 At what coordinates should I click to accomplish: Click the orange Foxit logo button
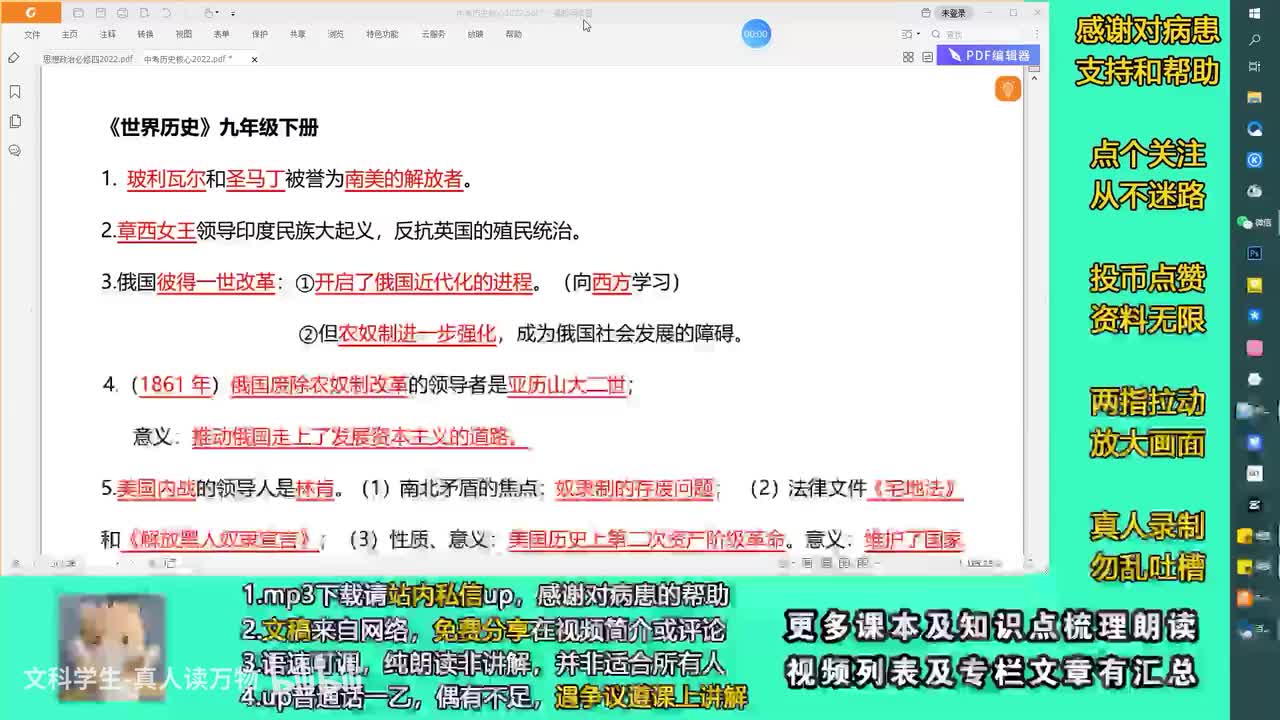click(x=30, y=13)
